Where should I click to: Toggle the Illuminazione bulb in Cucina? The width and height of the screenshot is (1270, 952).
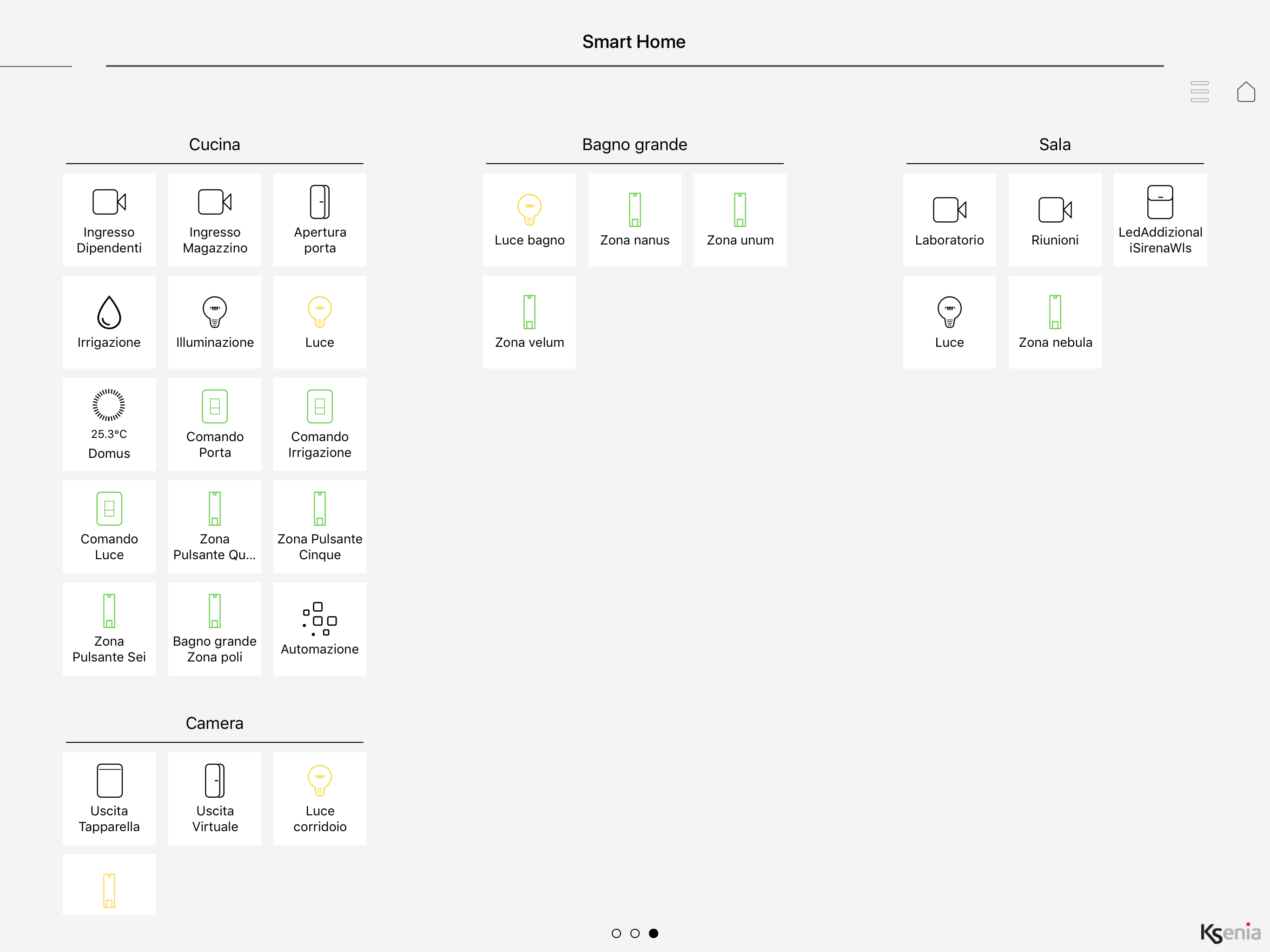[x=215, y=322]
